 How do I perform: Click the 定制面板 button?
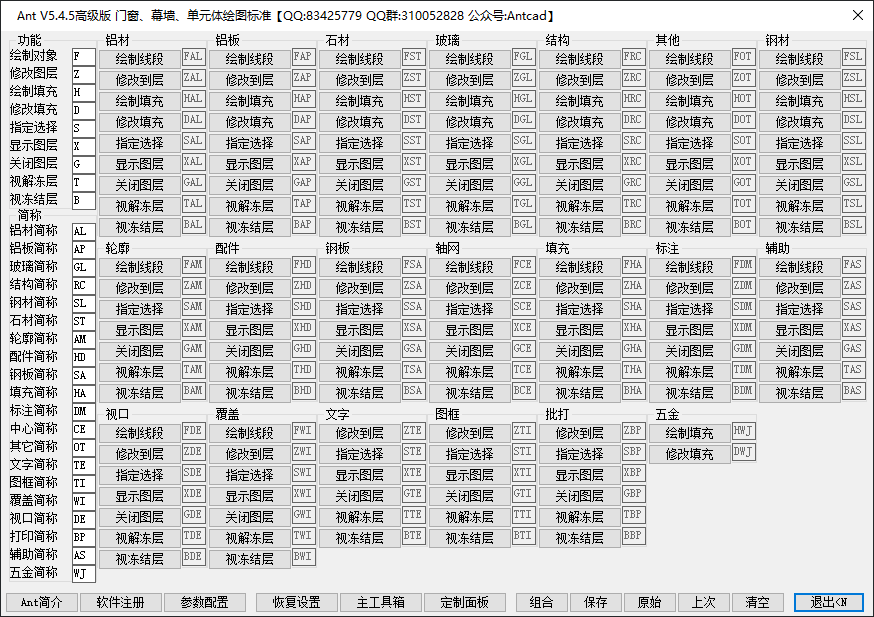click(457, 602)
